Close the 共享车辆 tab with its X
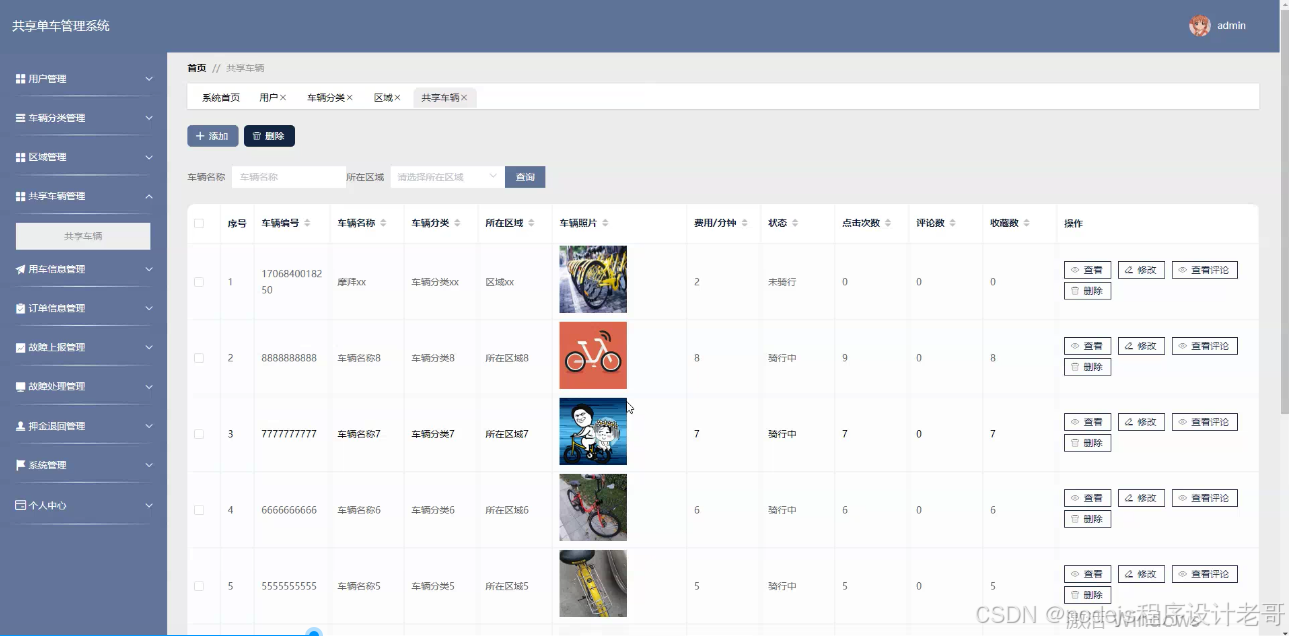1289x636 pixels. pos(464,98)
